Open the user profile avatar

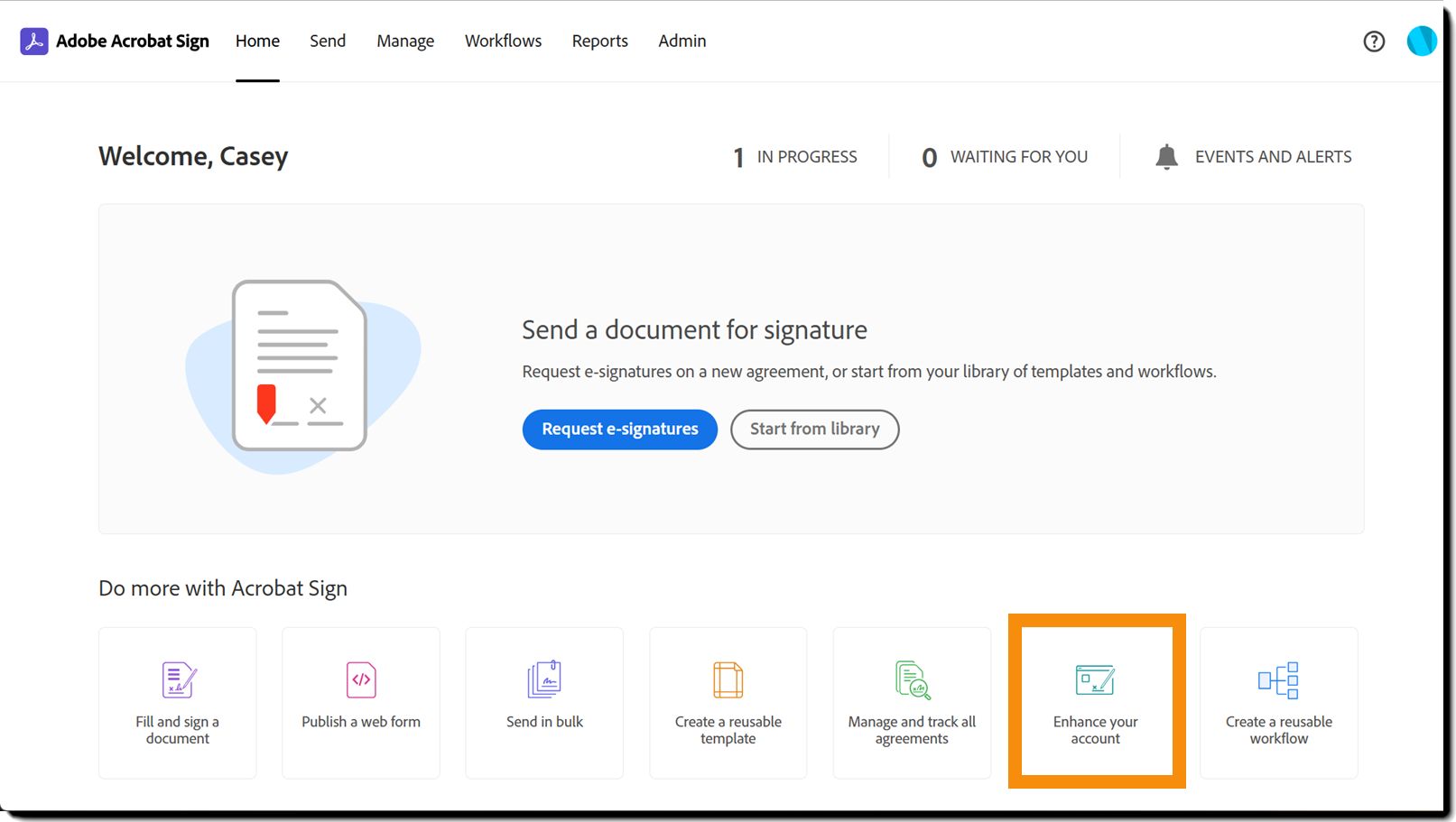(1422, 41)
